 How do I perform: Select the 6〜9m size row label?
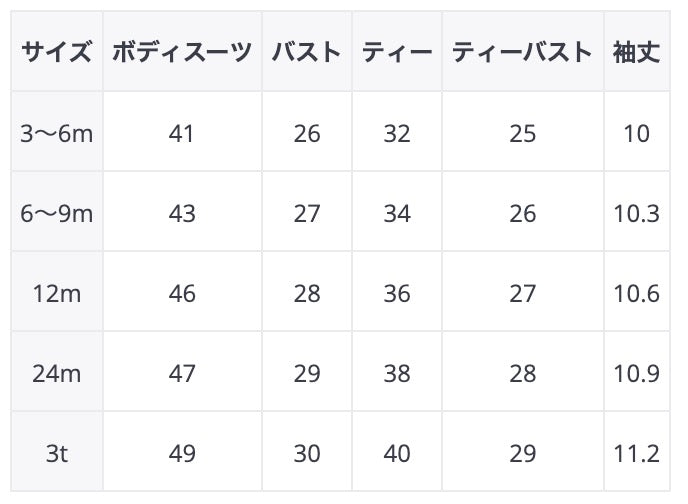pyautogui.click(x=56, y=213)
